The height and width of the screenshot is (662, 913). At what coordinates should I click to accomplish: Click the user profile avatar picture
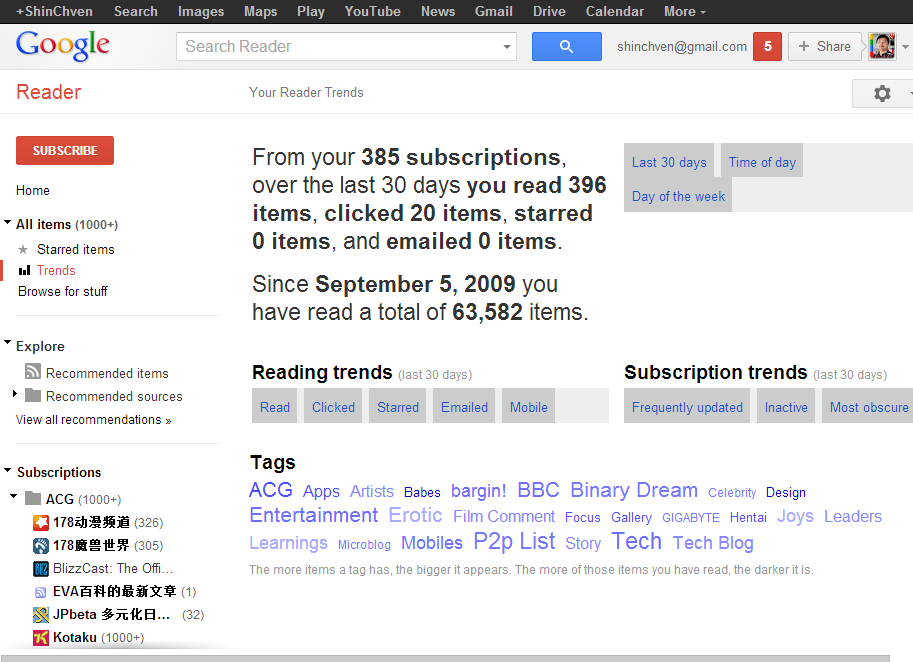[x=882, y=46]
